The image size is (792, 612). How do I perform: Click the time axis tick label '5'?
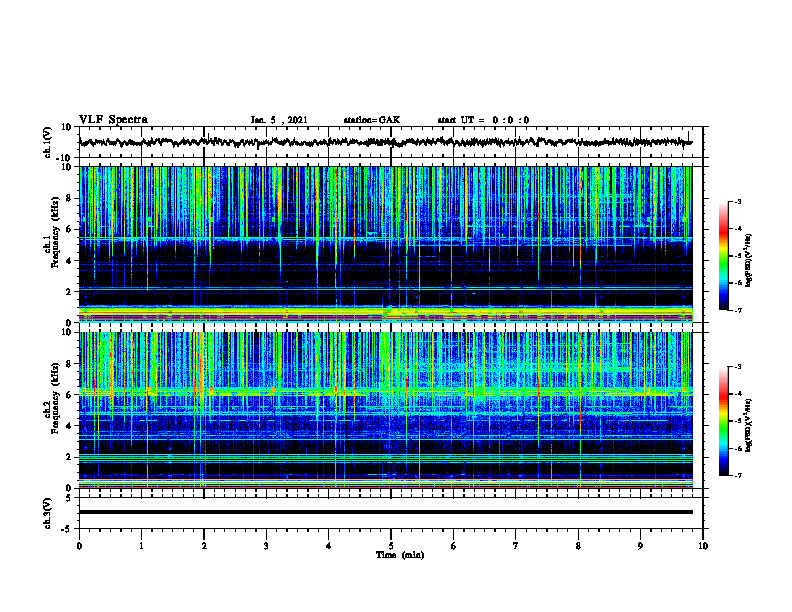pos(391,546)
